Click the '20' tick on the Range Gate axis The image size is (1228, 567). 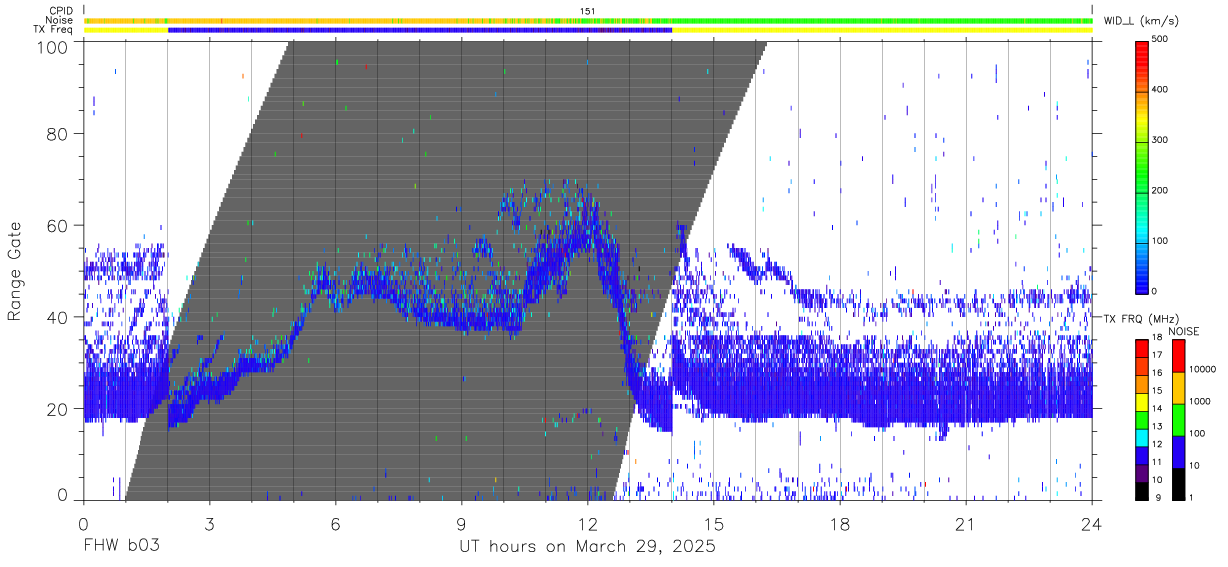[x=59, y=409]
